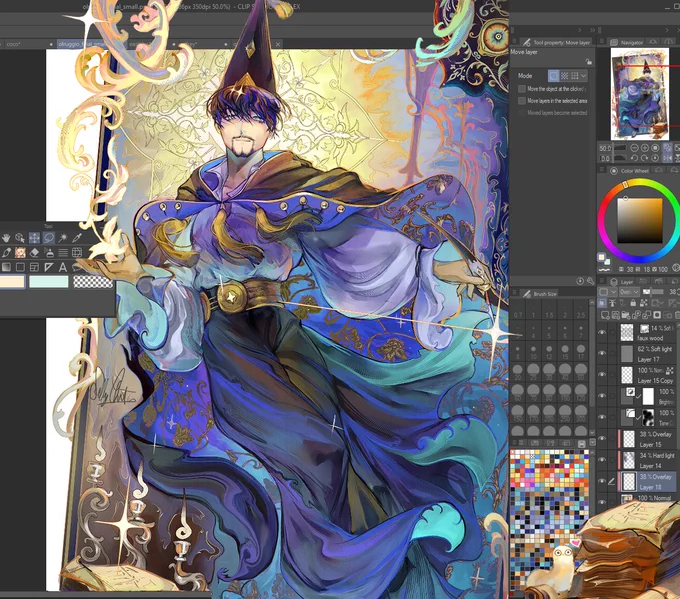Select the Hand (move canvas) tool
Screen dimensions: 680x599
click(x=6, y=238)
